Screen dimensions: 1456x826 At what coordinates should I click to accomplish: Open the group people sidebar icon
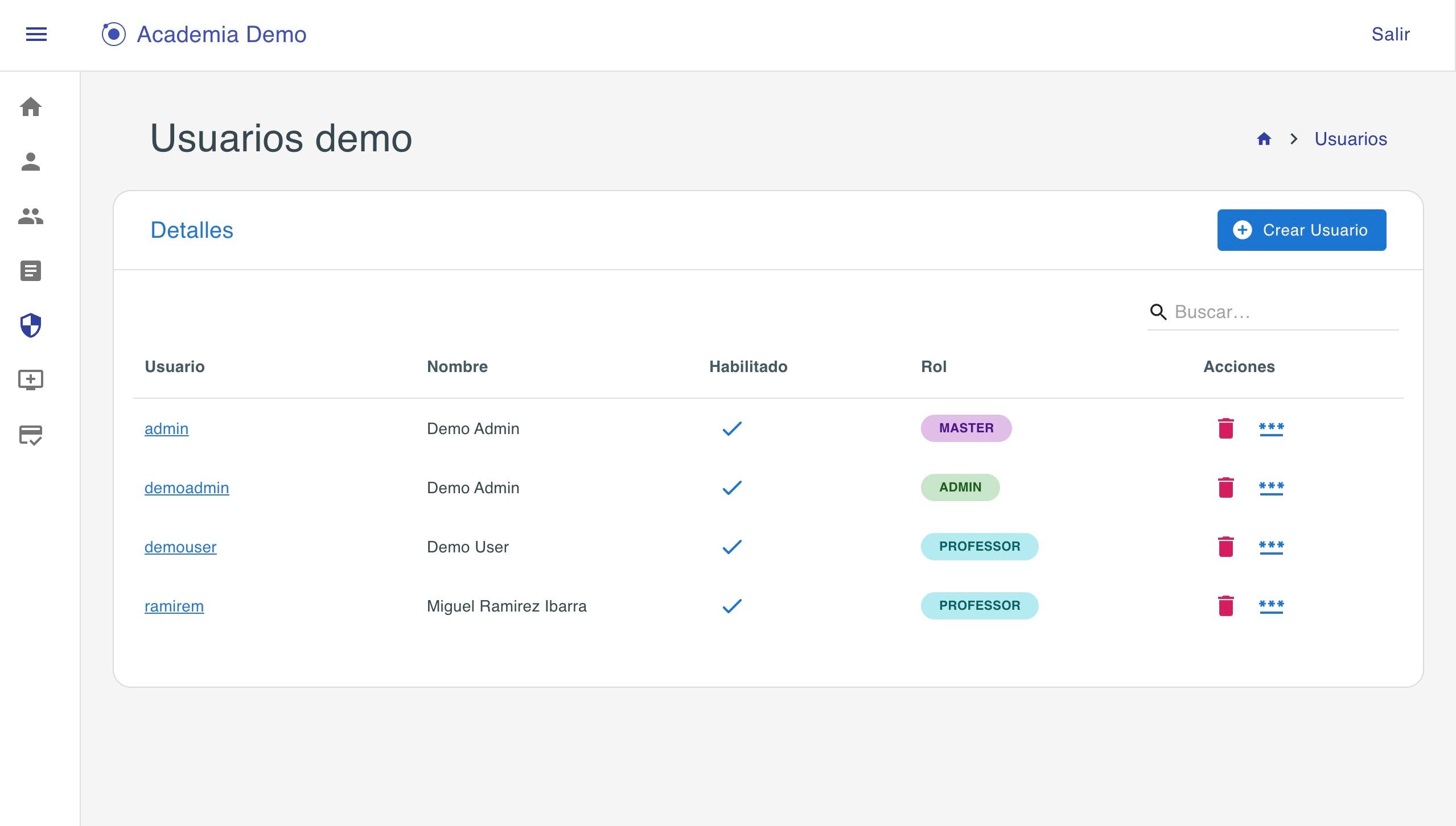tap(31, 216)
